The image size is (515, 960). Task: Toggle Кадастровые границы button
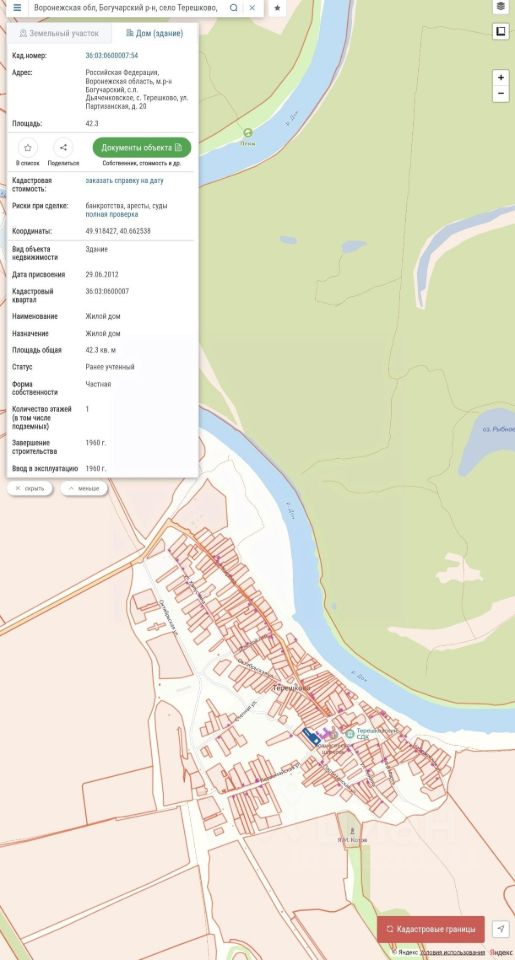(430, 929)
